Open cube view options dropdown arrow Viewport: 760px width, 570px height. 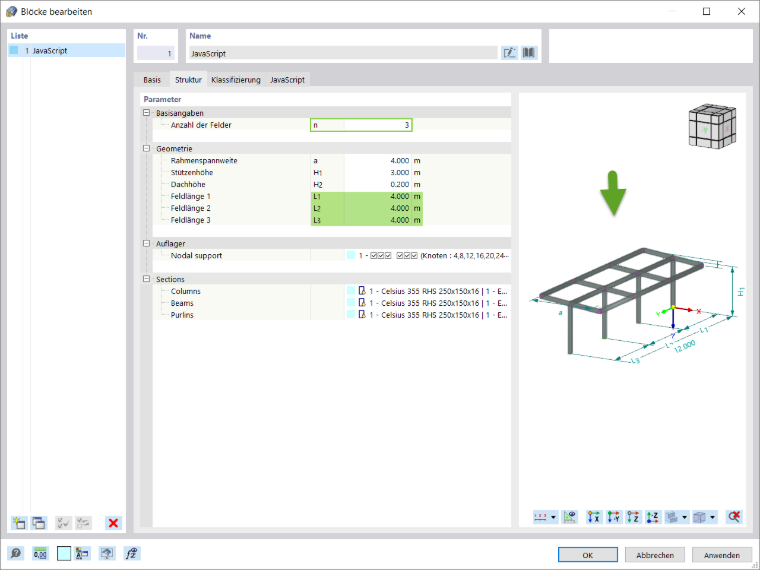712,517
